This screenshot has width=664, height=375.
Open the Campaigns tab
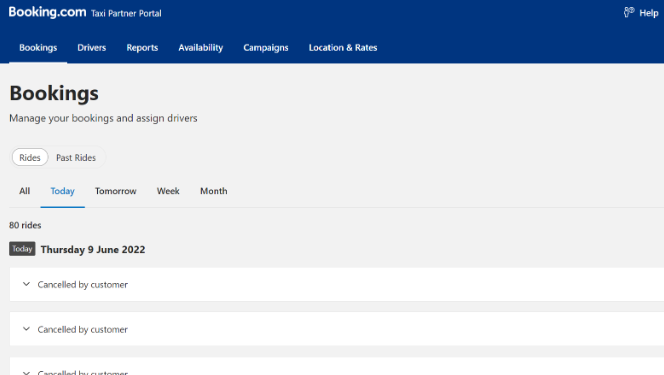coord(266,47)
